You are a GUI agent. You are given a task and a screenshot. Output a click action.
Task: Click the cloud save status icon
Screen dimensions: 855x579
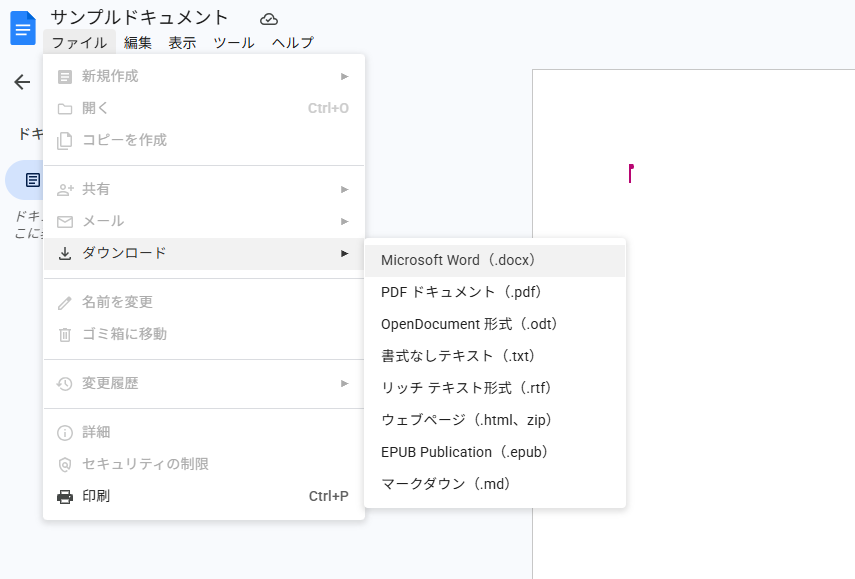point(268,19)
